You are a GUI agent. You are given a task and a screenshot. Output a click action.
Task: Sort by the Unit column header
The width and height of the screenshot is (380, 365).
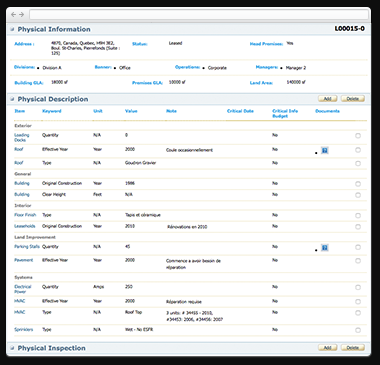point(98,111)
